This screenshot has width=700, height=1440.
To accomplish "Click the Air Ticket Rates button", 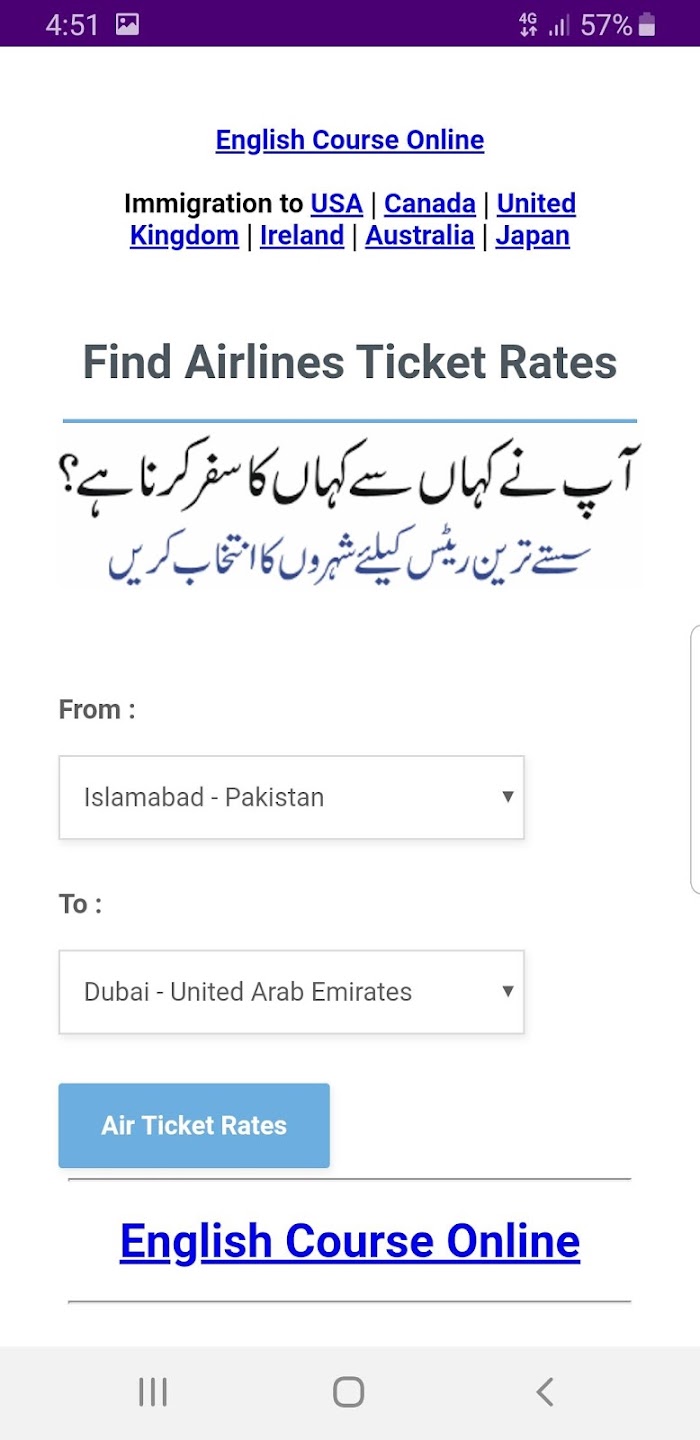I will pos(194,1125).
